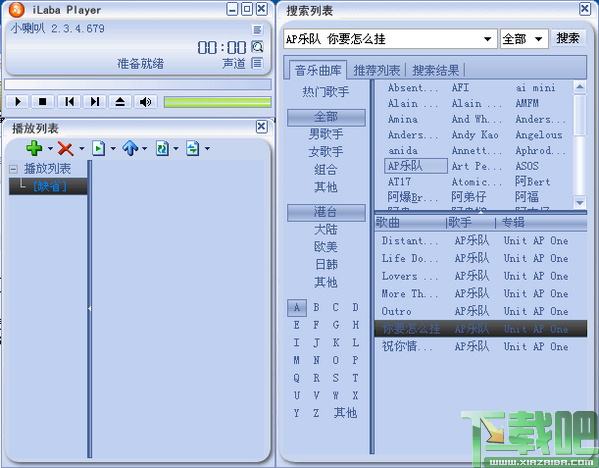Select letter S in alphabet index
Screen dimensions: 599x468
point(335,378)
